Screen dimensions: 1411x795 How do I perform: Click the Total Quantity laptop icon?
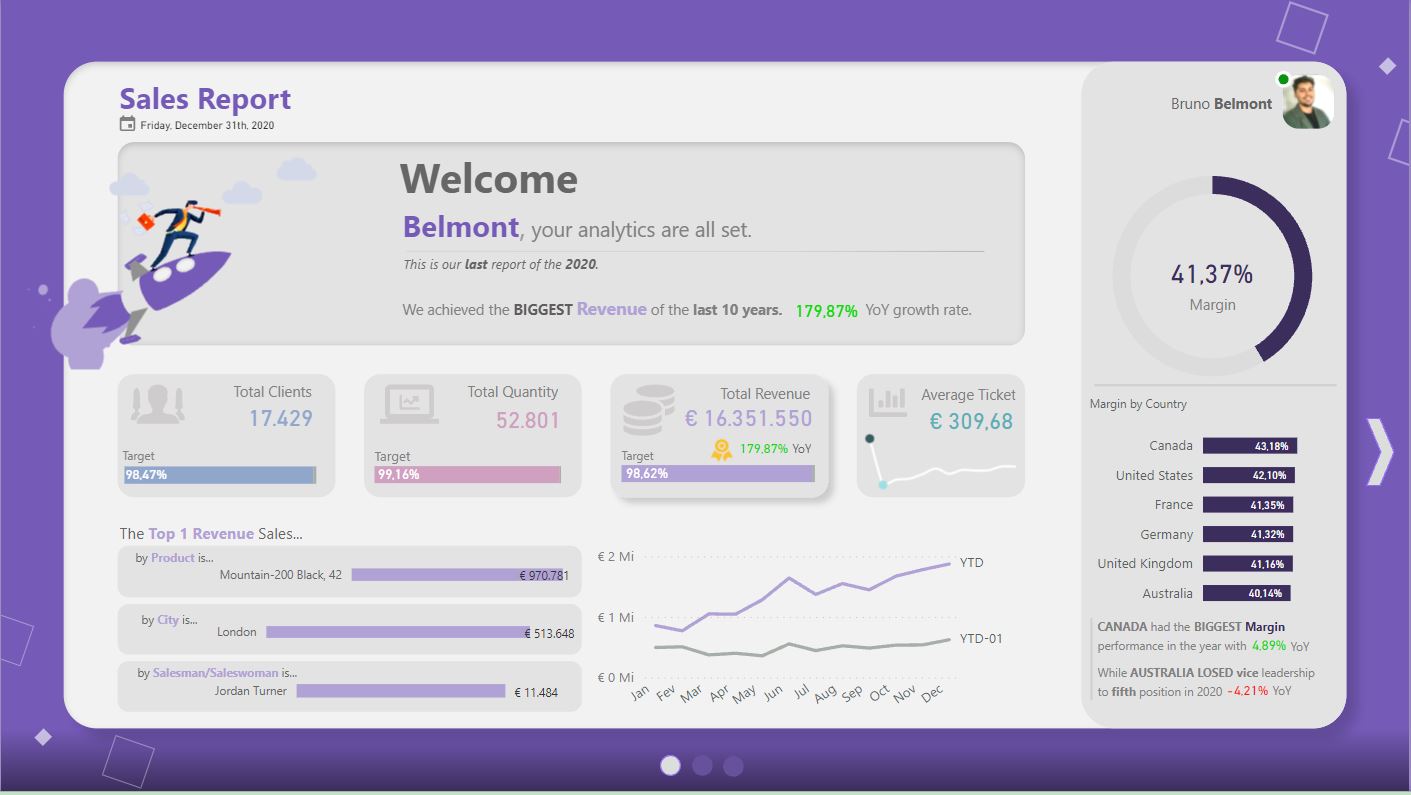coord(408,404)
